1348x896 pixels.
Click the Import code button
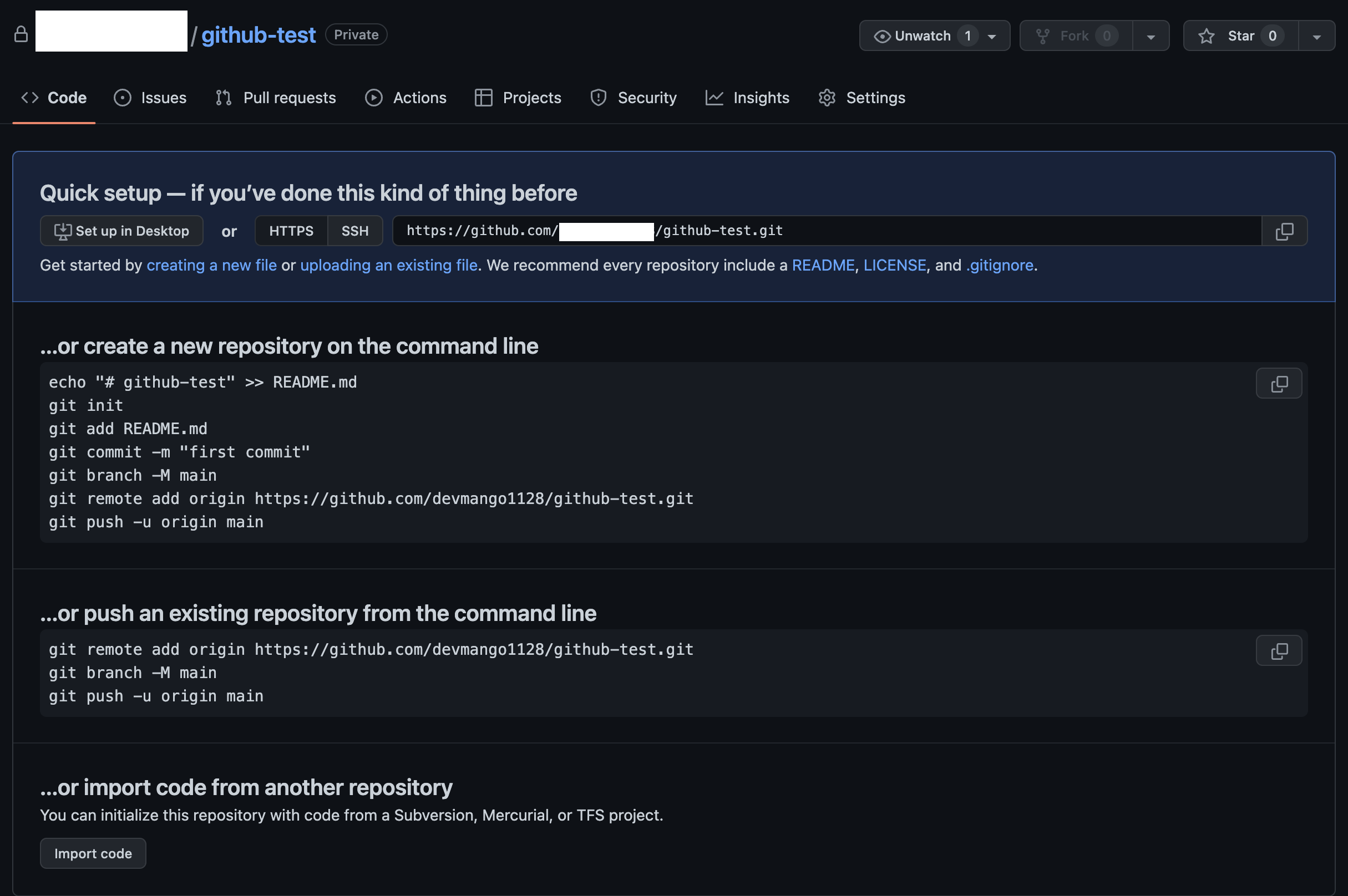click(93, 853)
